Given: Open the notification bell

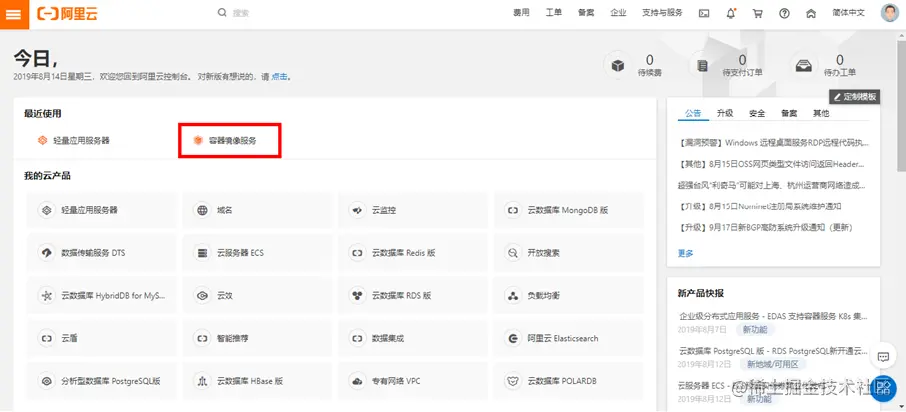Looking at the screenshot, I should pyautogui.click(x=731, y=13).
